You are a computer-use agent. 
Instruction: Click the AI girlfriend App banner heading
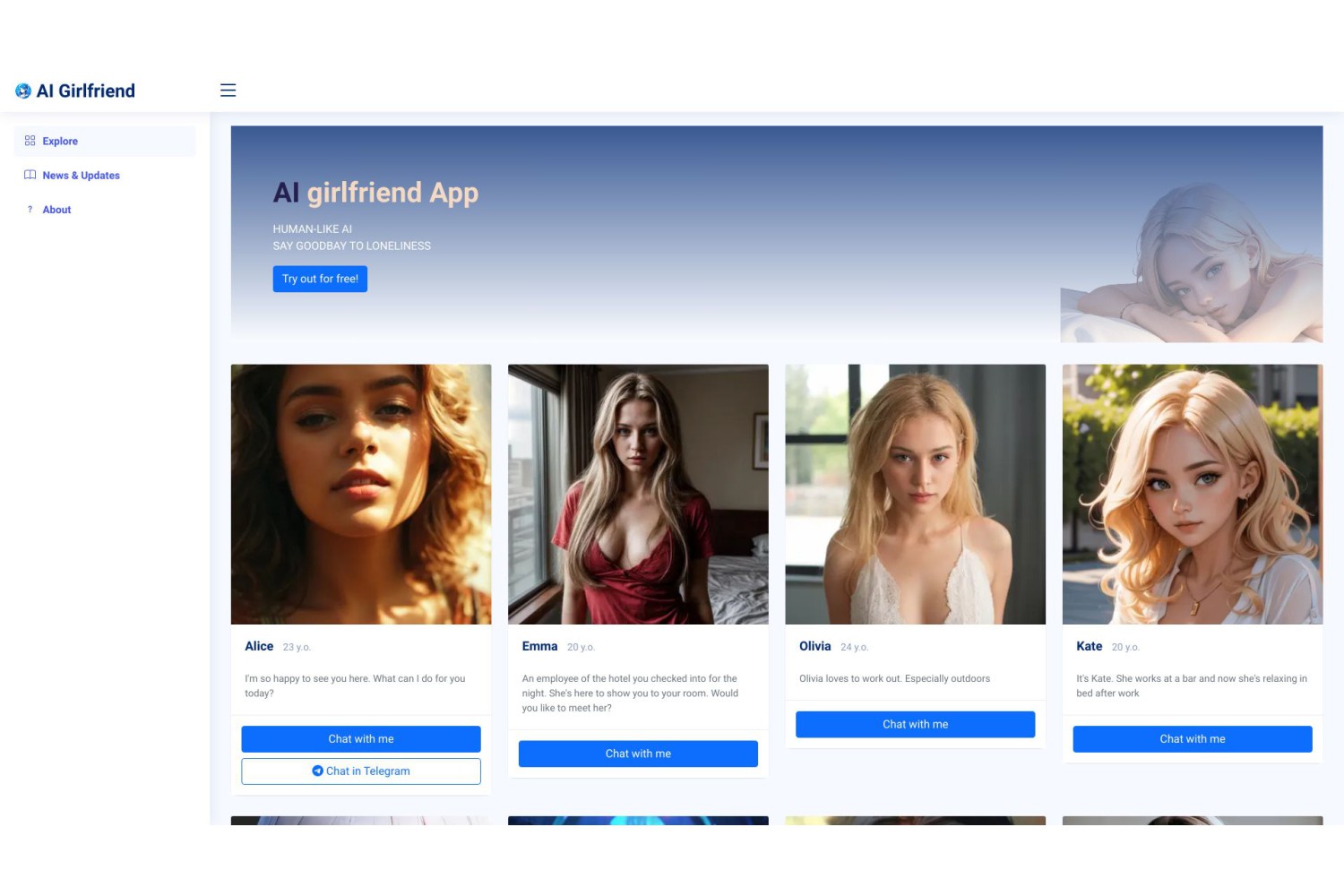coord(375,193)
